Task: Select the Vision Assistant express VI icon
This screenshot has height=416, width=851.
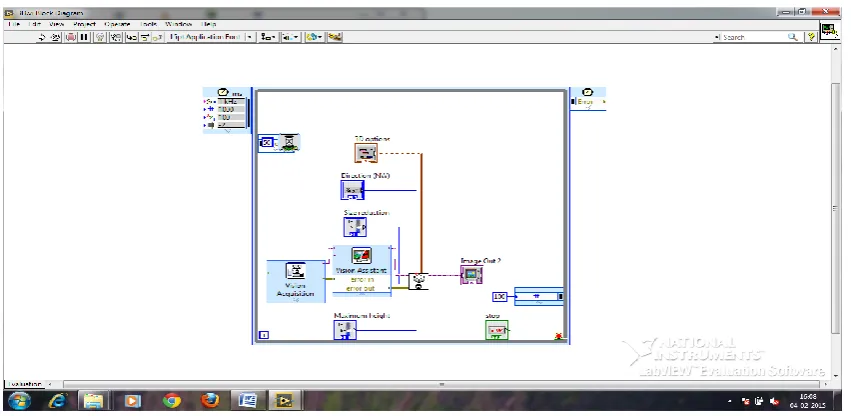Action: coord(361,255)
